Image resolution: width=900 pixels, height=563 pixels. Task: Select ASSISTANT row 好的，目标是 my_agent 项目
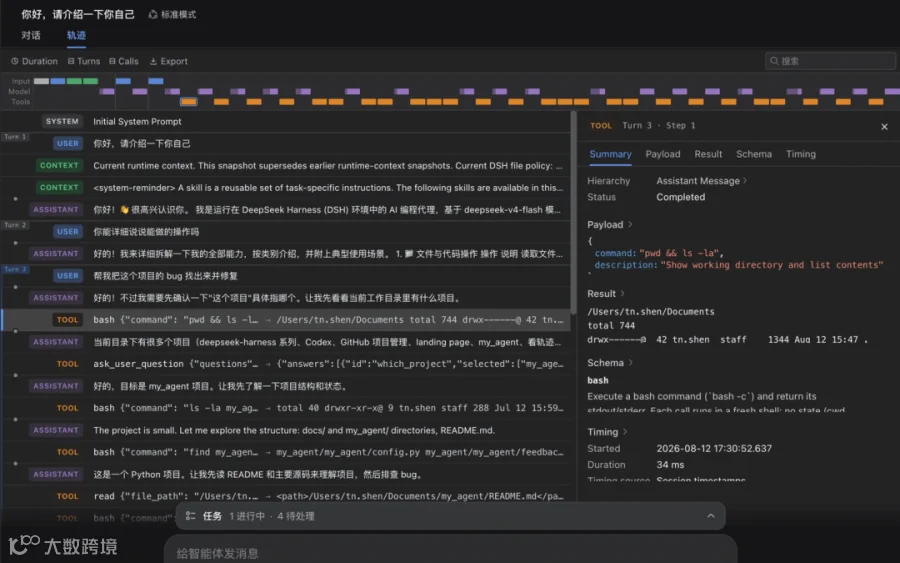[286, 386]
